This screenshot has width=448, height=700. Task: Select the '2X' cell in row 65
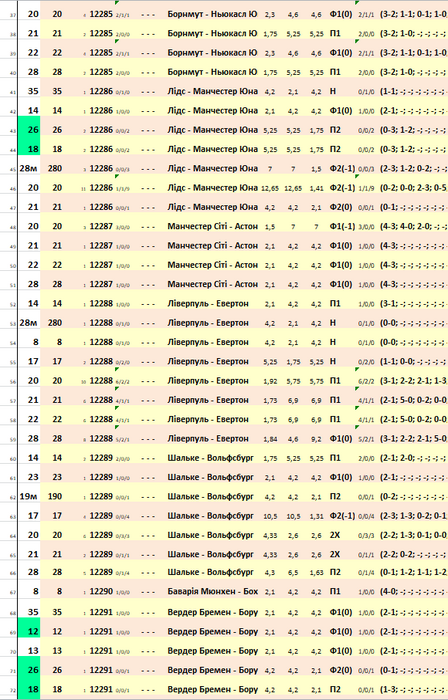335,554
